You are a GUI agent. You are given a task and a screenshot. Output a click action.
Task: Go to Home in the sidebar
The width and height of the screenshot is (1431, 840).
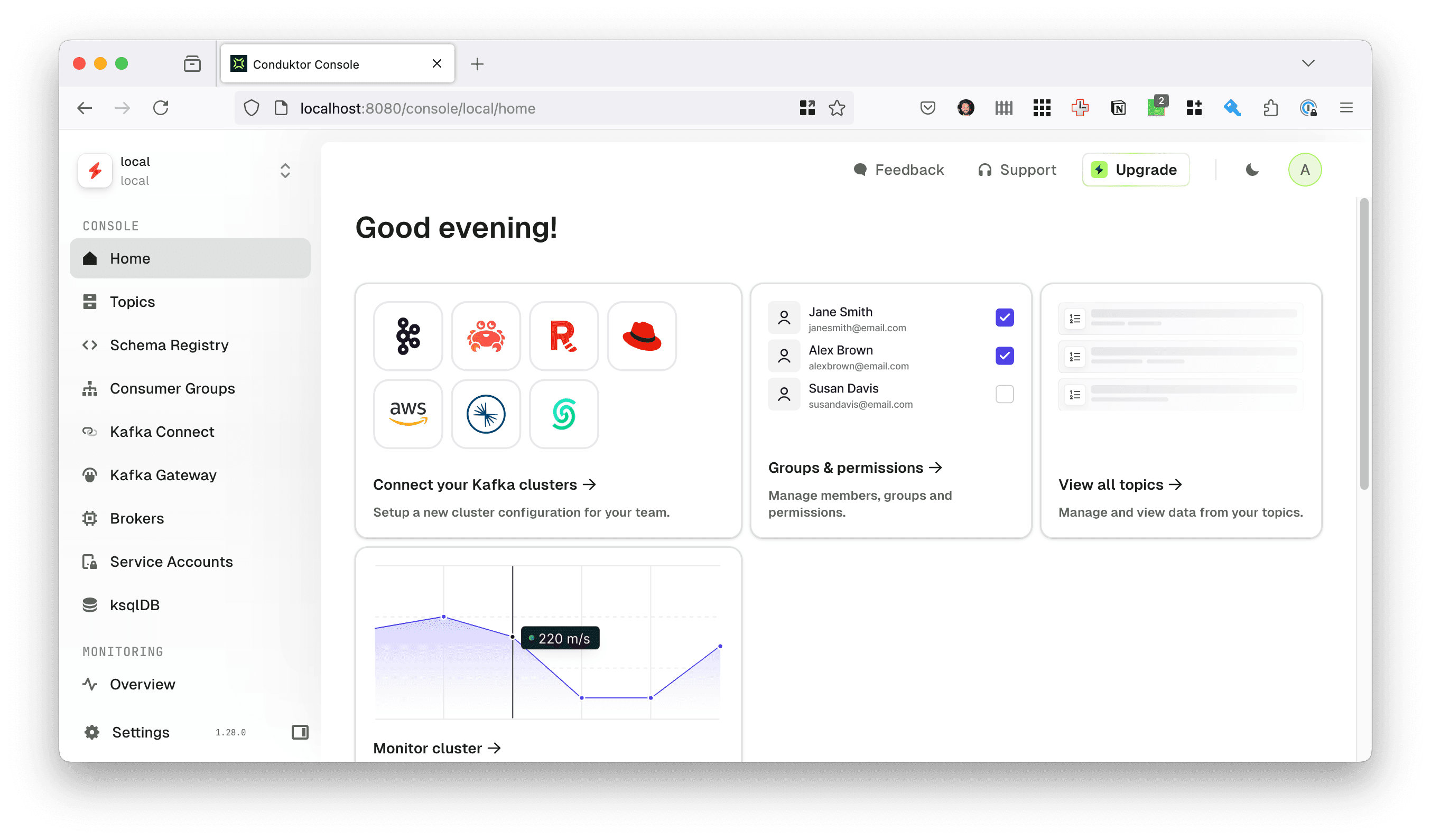tap(190, 258)
